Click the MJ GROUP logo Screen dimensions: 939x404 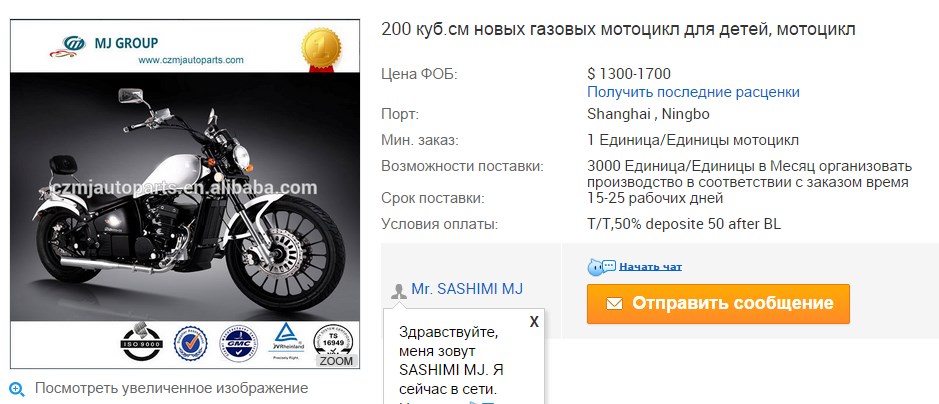click(x=104, y=45)
